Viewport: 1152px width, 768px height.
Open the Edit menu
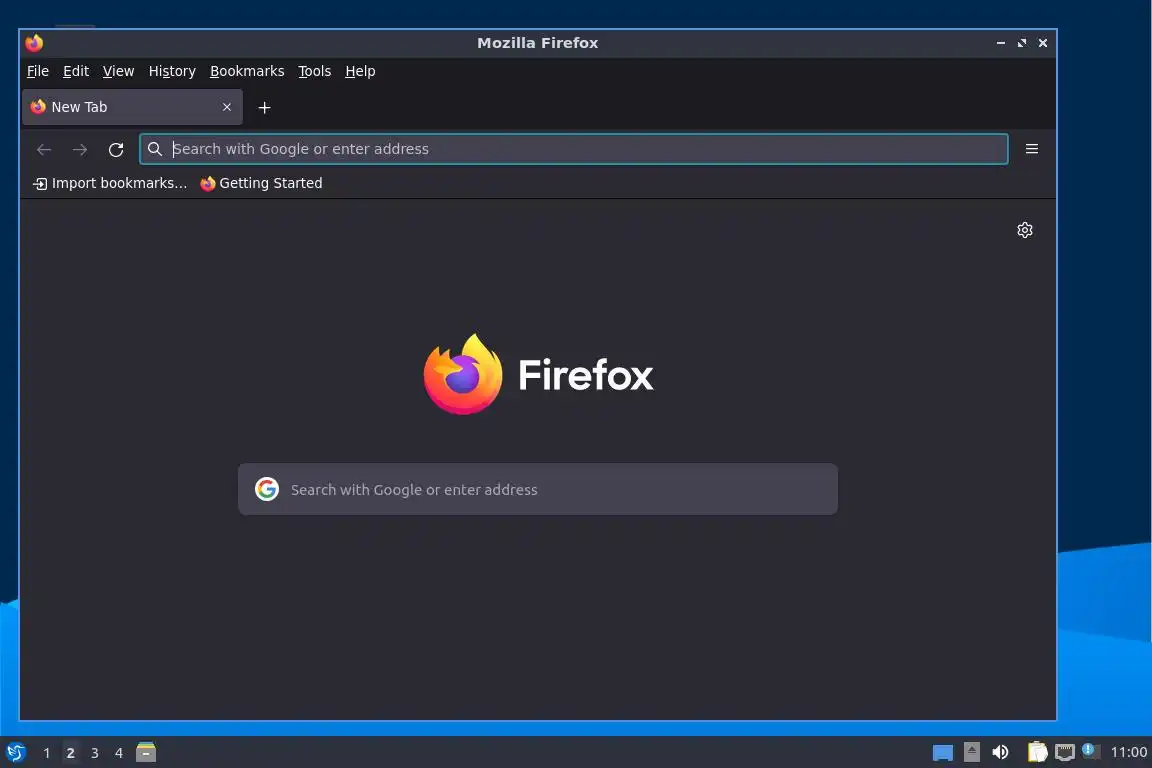click(76, 71)
